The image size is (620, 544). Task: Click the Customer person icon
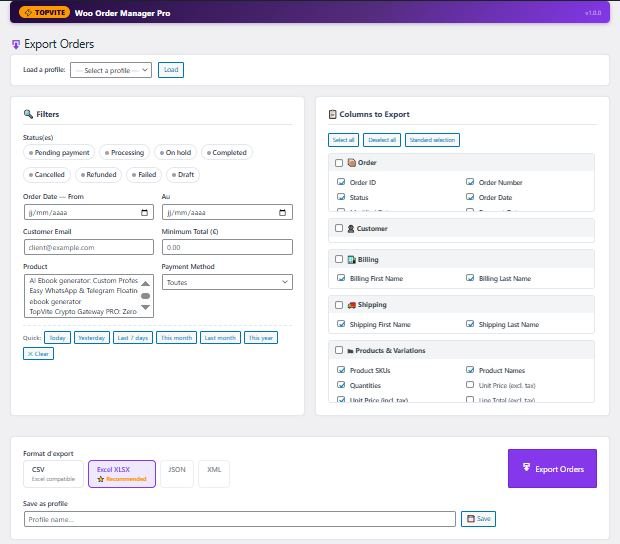[351, 229]
